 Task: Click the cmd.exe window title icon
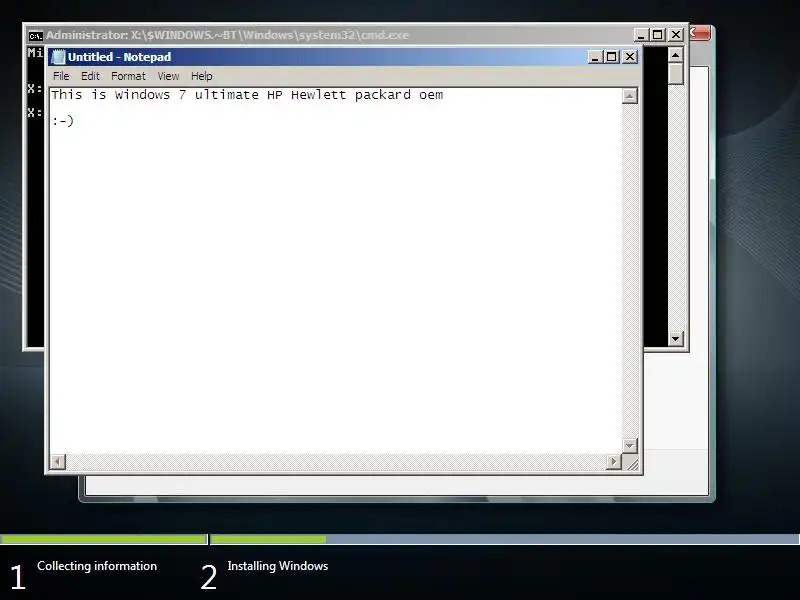(x=35, y=36)
